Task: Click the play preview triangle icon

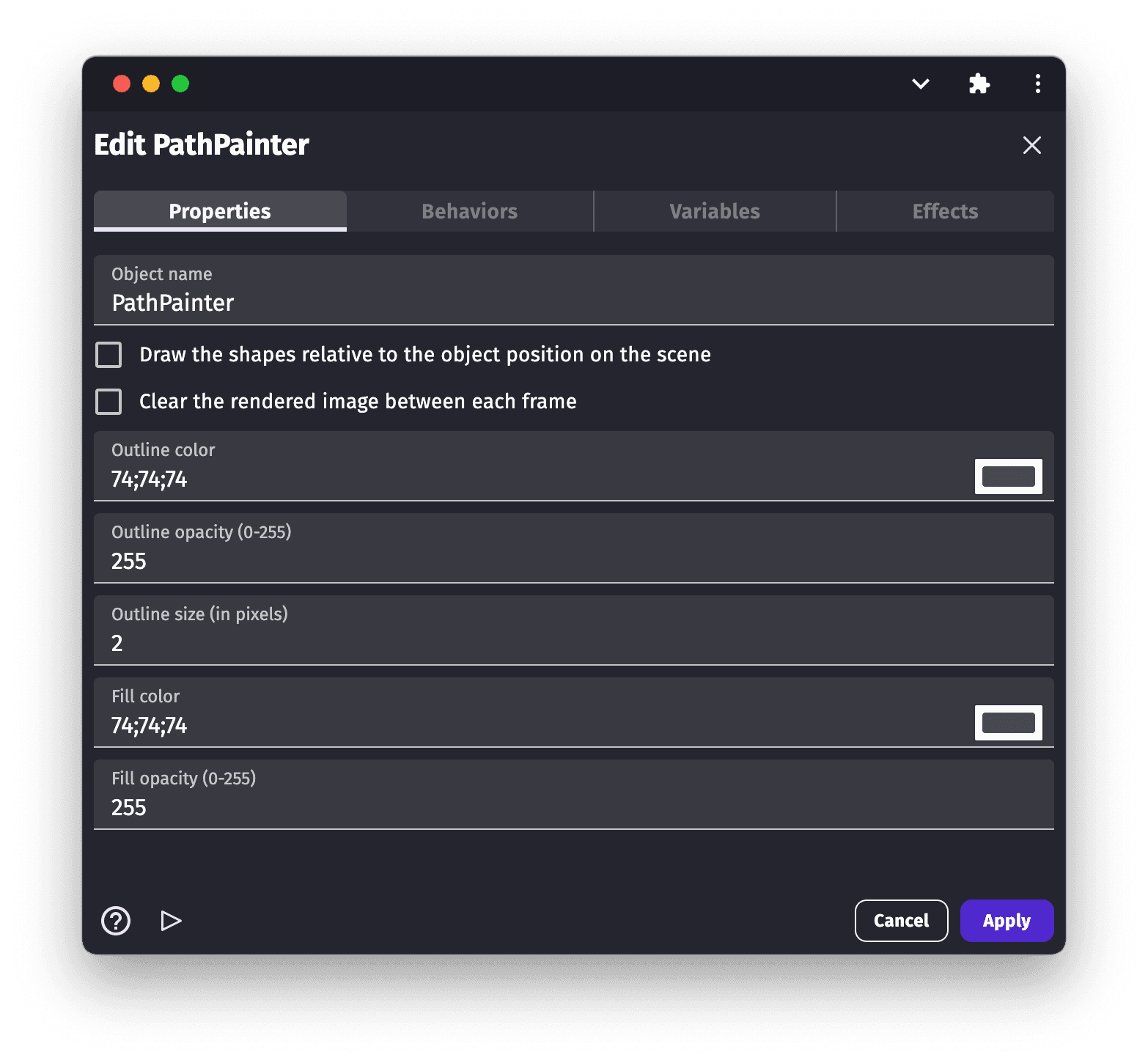Action: [x=171, y=921]
